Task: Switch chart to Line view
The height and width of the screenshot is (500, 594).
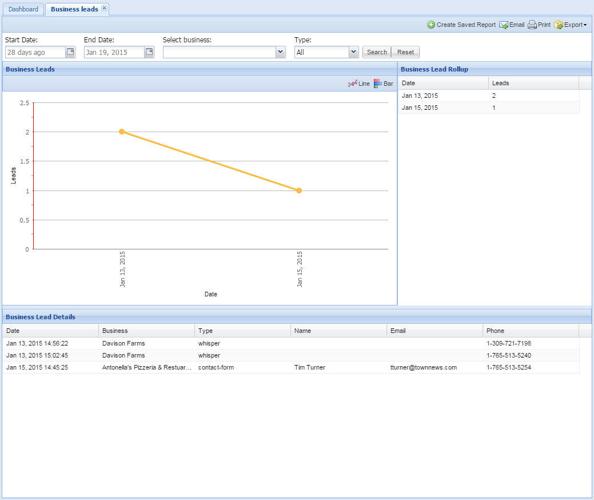Action: pyautogui.click(x=359, y=84)
